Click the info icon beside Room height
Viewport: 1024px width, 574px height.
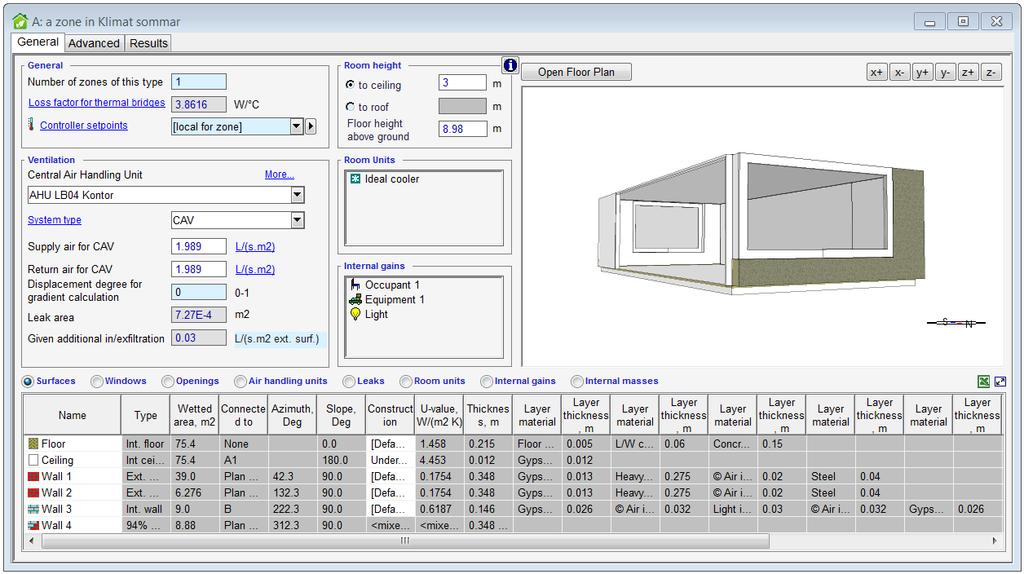coord(510,65)
